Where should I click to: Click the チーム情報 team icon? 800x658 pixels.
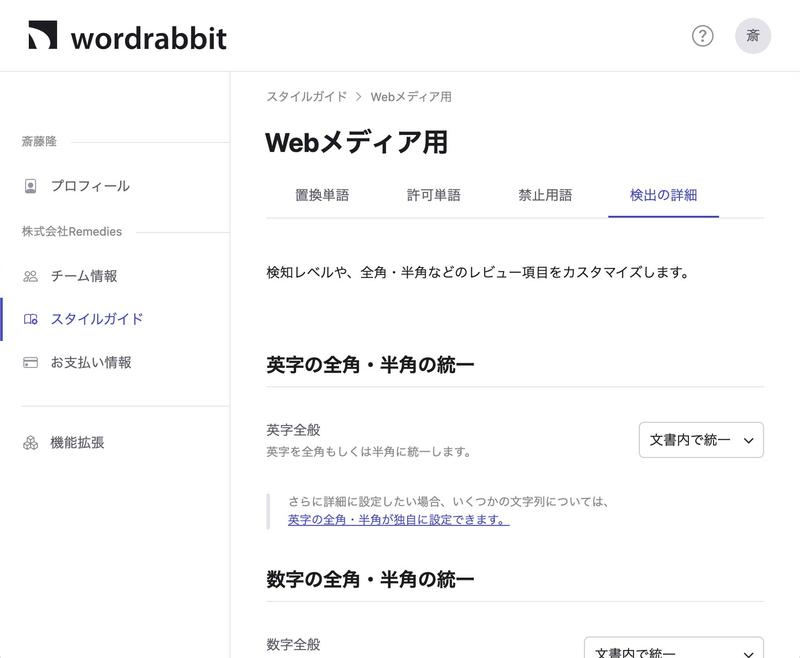pos(32,275)
